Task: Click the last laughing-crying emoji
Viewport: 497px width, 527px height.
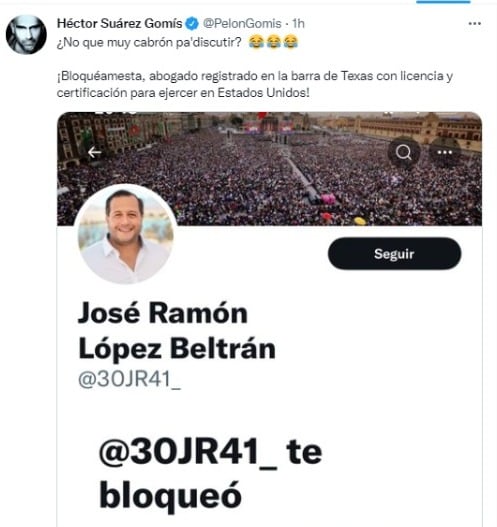Action: (x=290, y=43)
